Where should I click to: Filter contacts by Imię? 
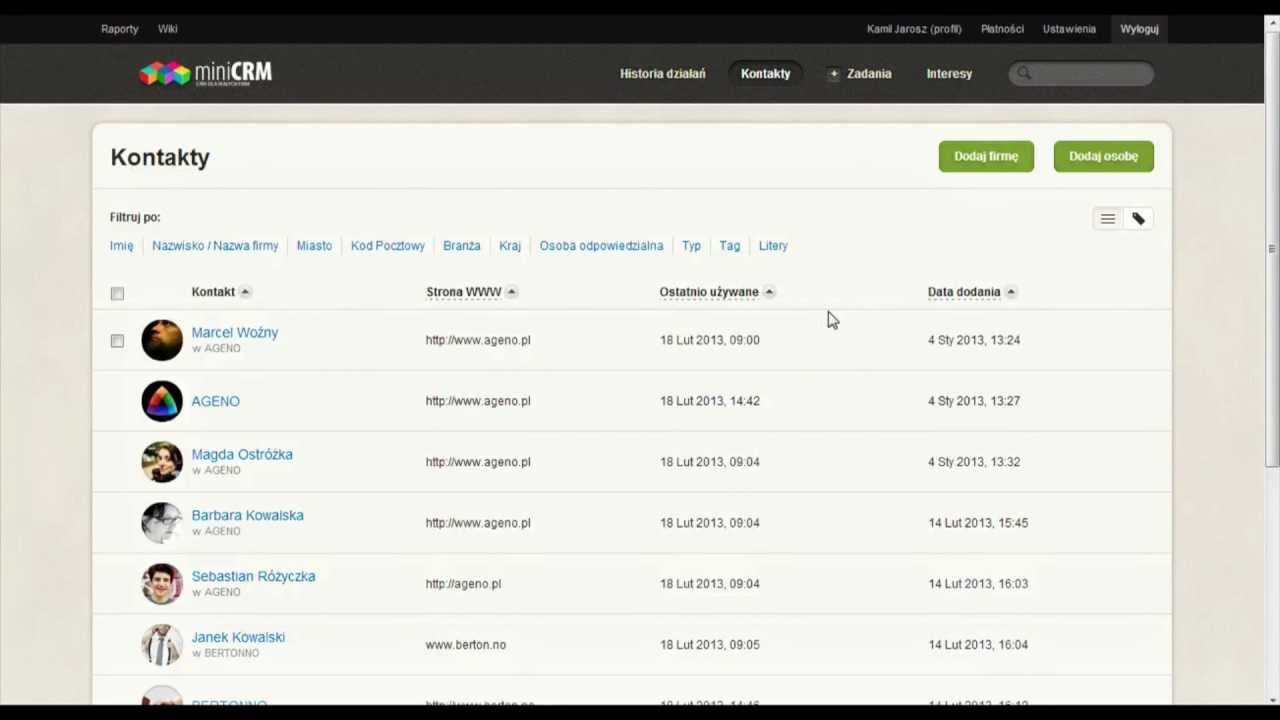[x=121, y=246]
